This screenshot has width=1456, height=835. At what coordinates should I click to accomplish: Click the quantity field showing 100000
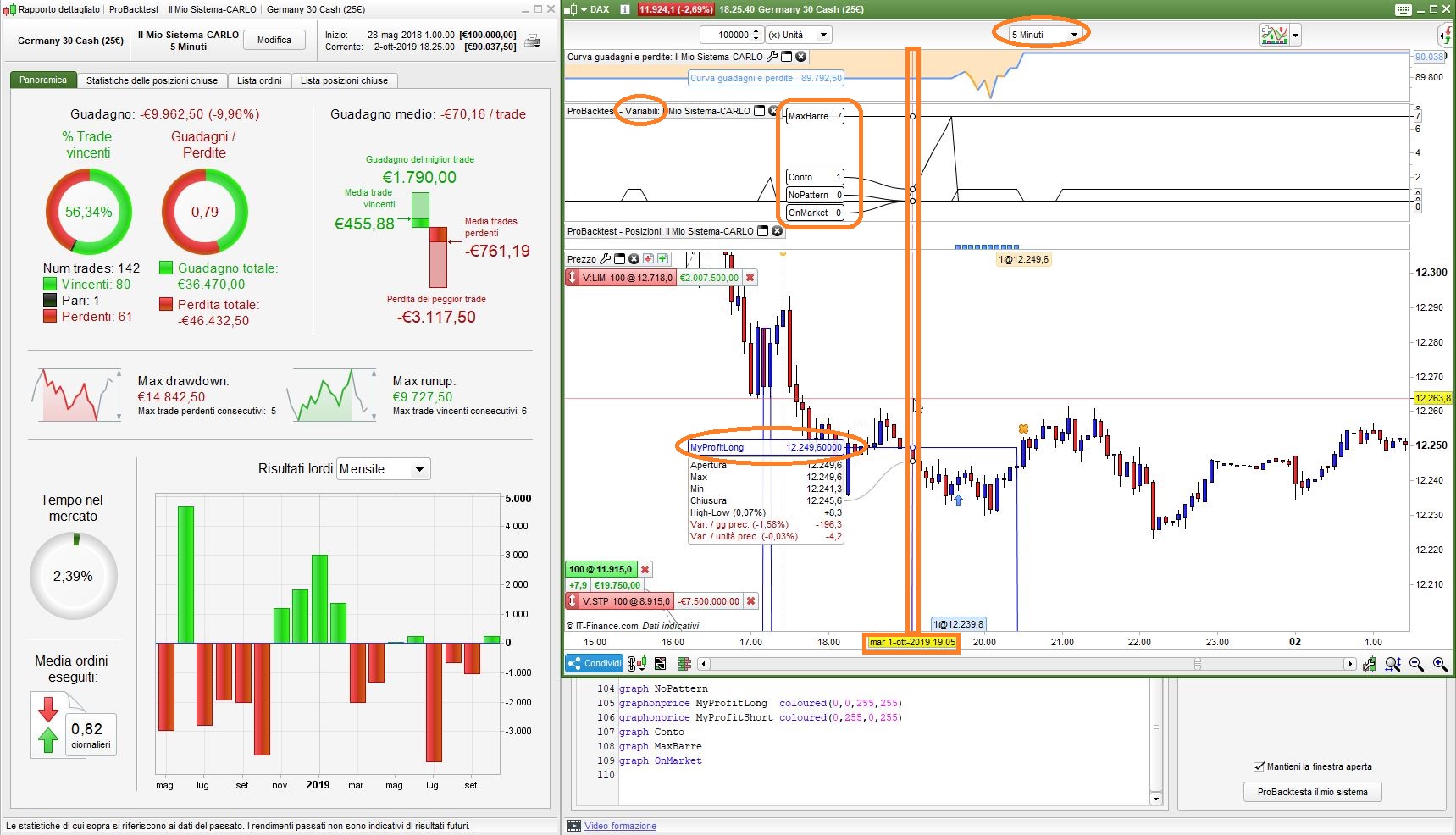(x=726, y=35)
